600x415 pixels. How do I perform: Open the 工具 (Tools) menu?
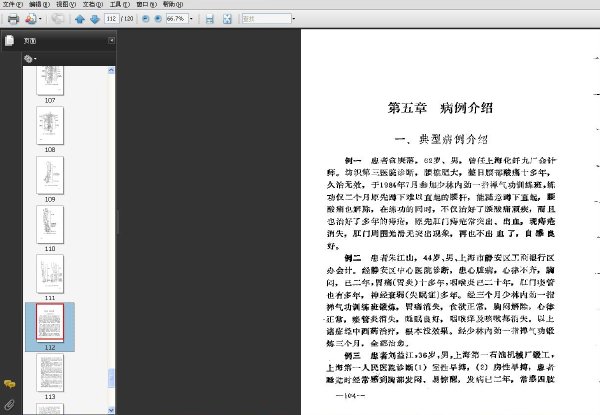(x=120, y=4)
